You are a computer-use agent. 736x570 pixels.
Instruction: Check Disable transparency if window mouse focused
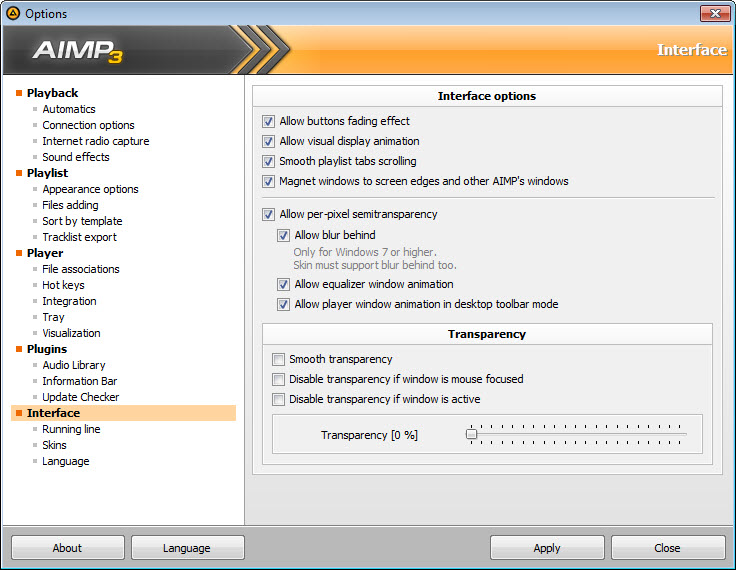[x=278, y=379]
